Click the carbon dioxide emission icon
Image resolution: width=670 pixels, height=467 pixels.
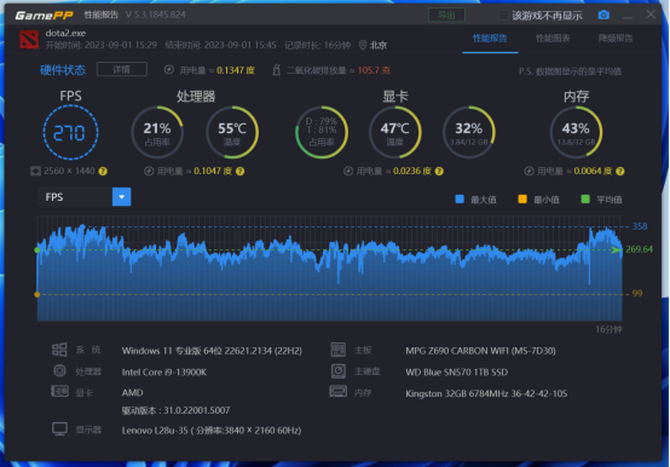276,70
